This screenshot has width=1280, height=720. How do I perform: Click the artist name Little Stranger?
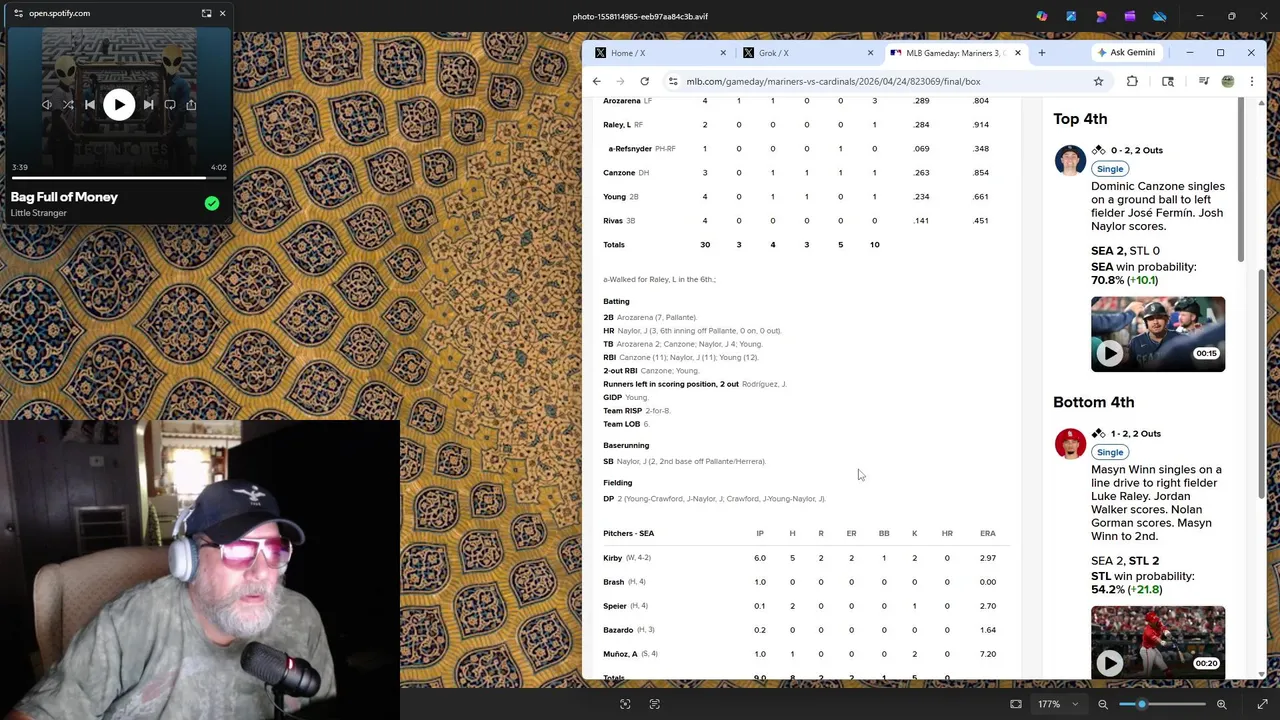pyautogui.click(x=39, y=213)
